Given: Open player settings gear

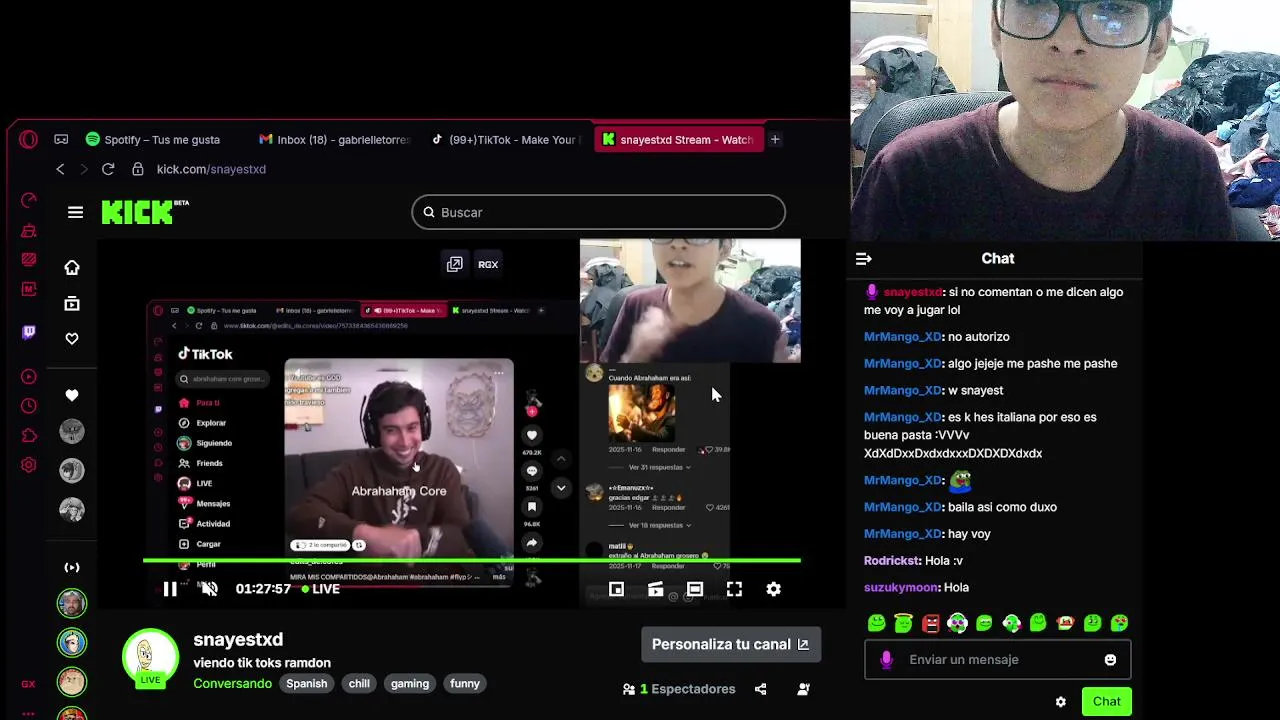Looking at the screenshot, I should pyautogui.click(x=773, y=589).
